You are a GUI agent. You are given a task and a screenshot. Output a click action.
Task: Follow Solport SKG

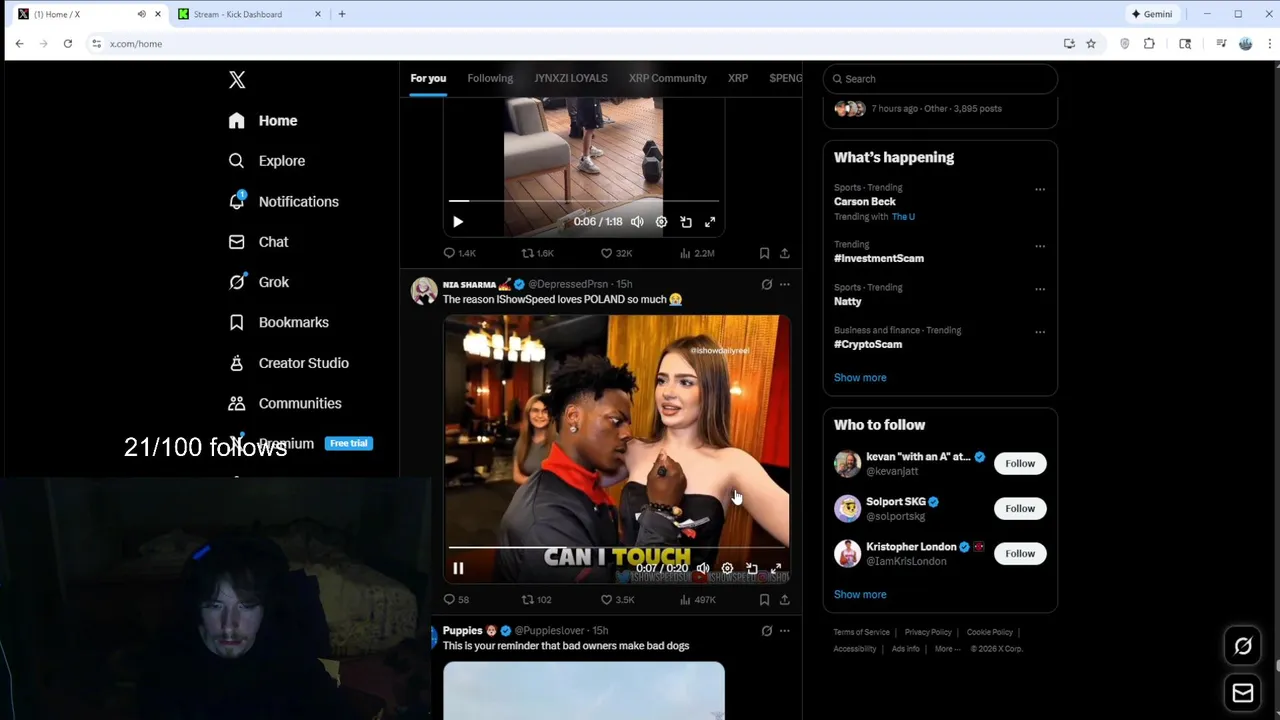pyautogui.click(x=1020, y=509)
